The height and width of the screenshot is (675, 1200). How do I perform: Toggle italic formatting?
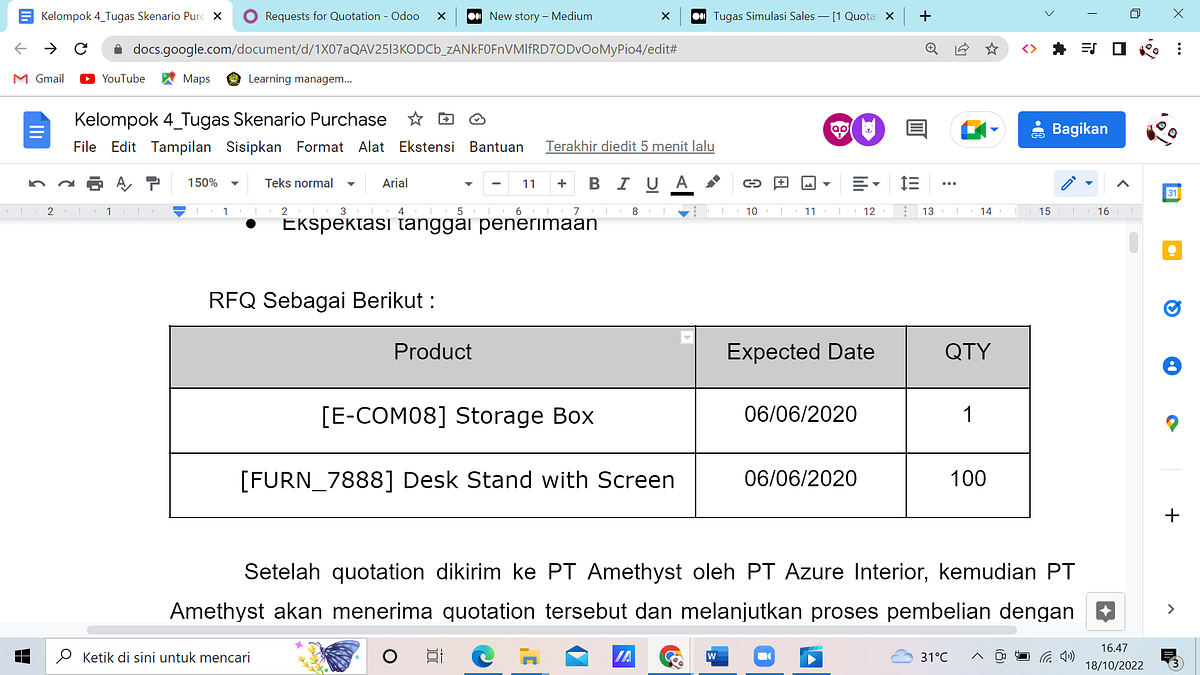pos(622,183)
